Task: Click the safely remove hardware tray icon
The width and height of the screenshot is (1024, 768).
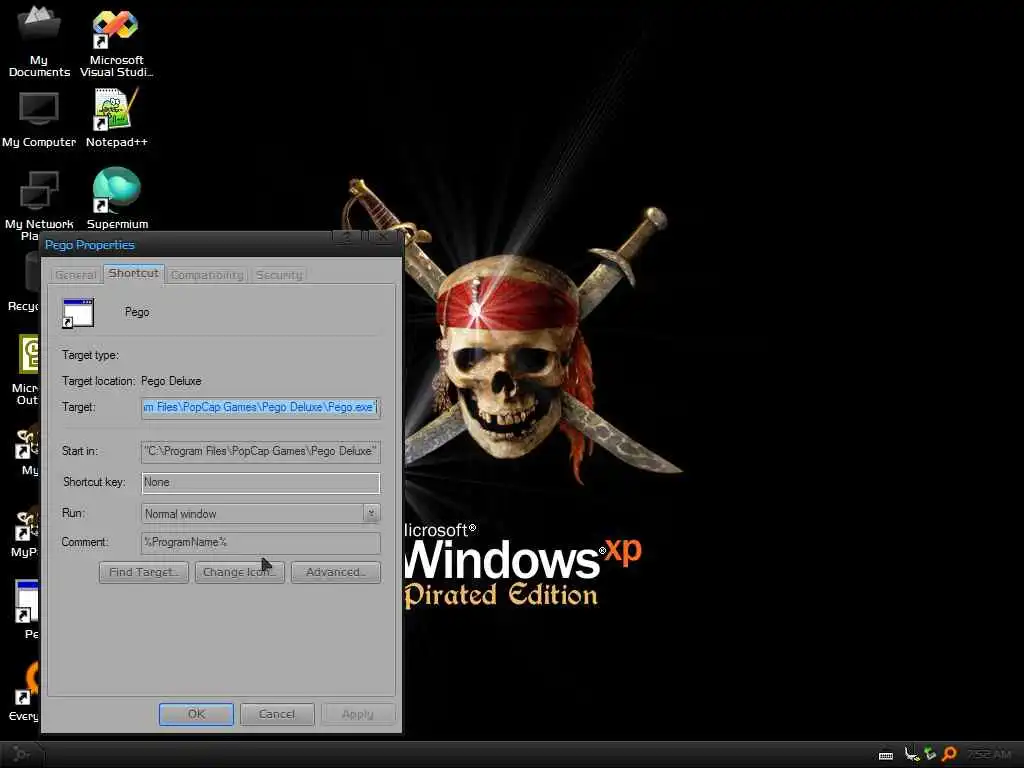Action: (930, 754)
